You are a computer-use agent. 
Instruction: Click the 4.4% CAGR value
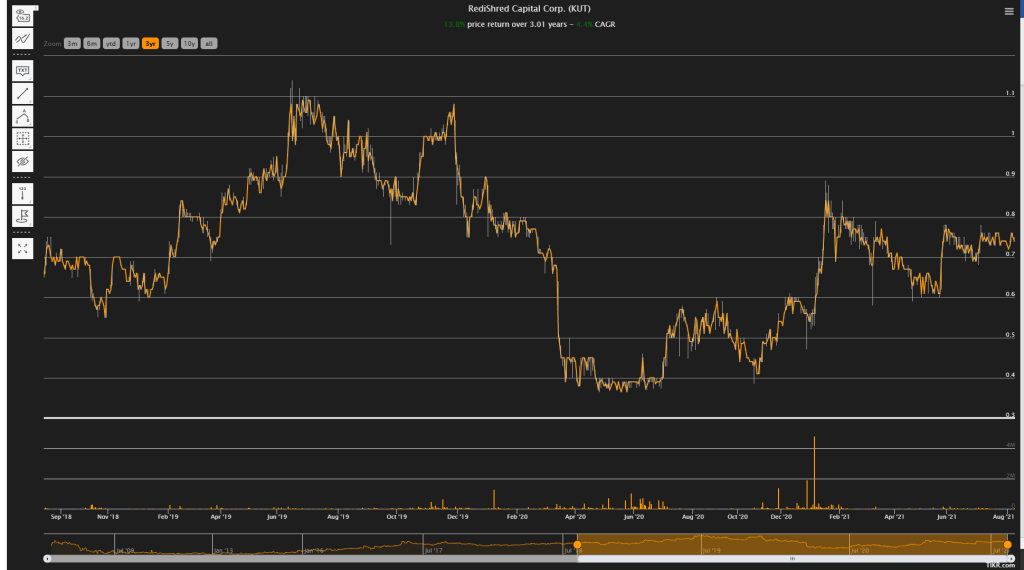click(x=584, y=24)
